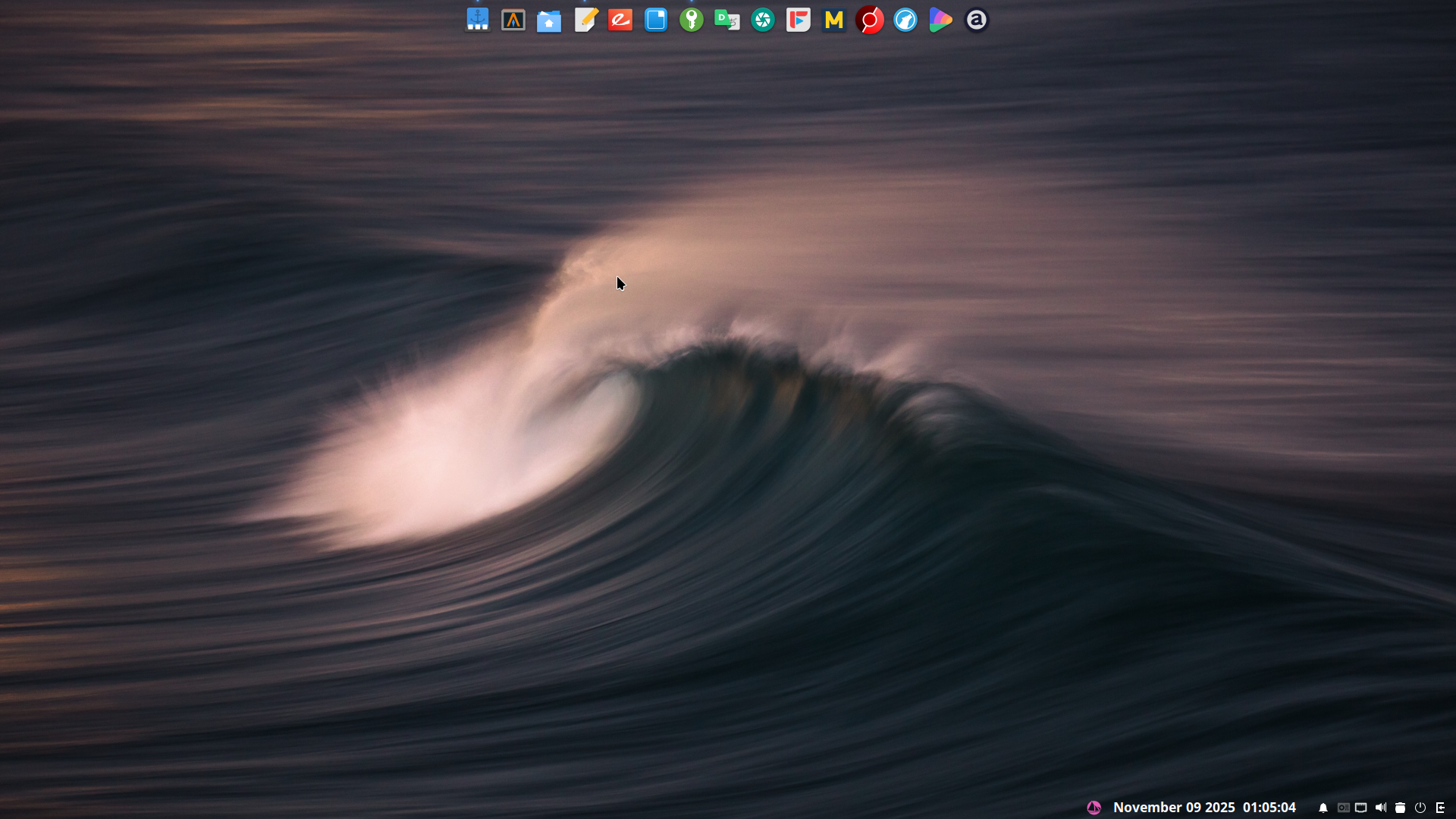This screenshot has width=1456, height=819.
Task: Open the yellow M application icon
Action: (x=834, y=20)
